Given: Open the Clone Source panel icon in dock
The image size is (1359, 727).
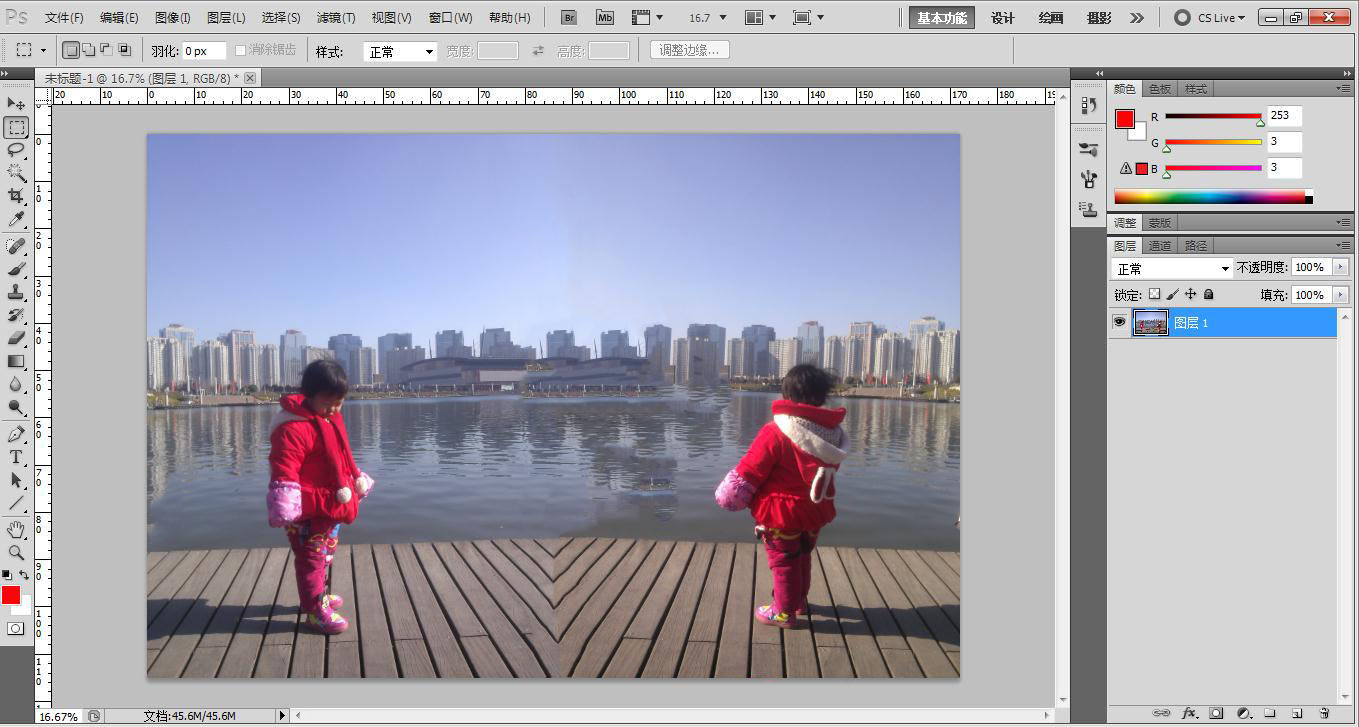Looking at the screenshot, I should pos(1089,209).
